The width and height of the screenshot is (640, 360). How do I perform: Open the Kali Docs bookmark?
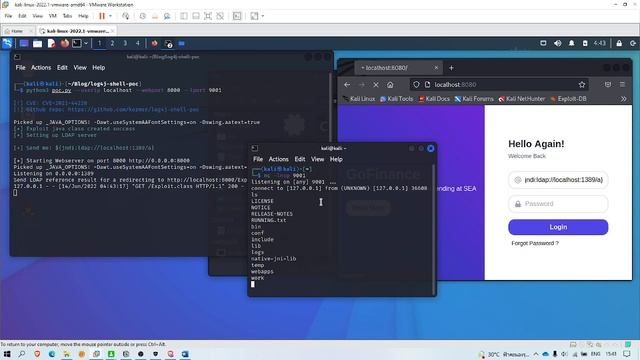pyautogui.click(x=434, y=99)
